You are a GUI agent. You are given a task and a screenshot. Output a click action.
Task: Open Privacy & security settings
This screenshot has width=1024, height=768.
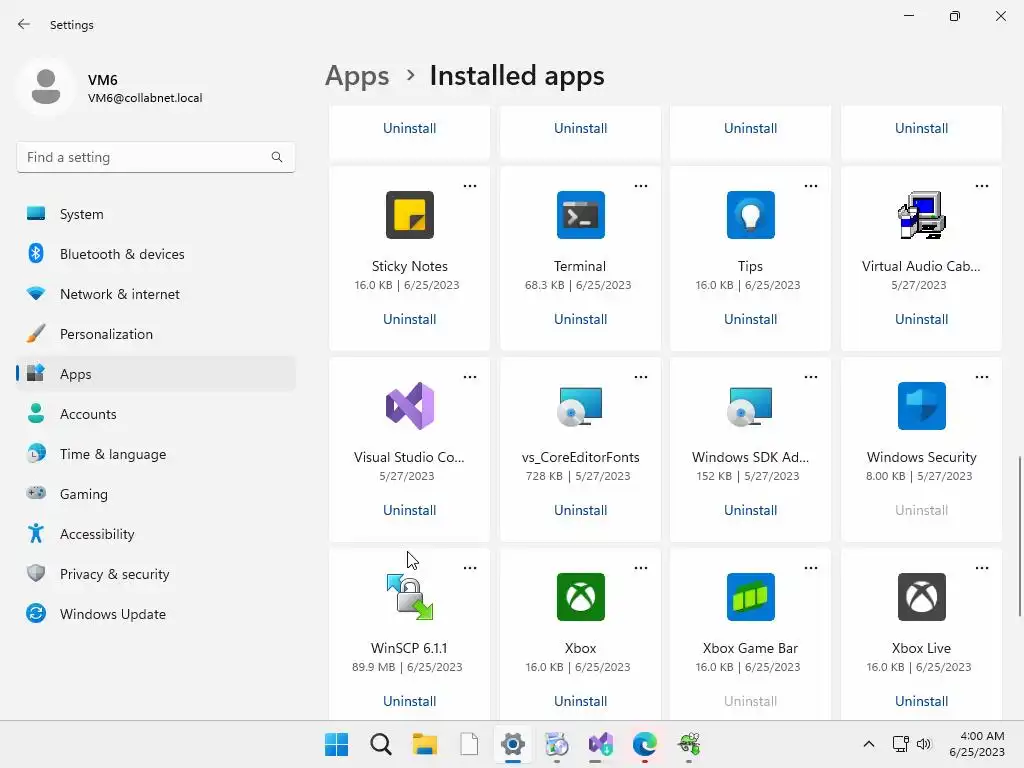pos(156,574)
